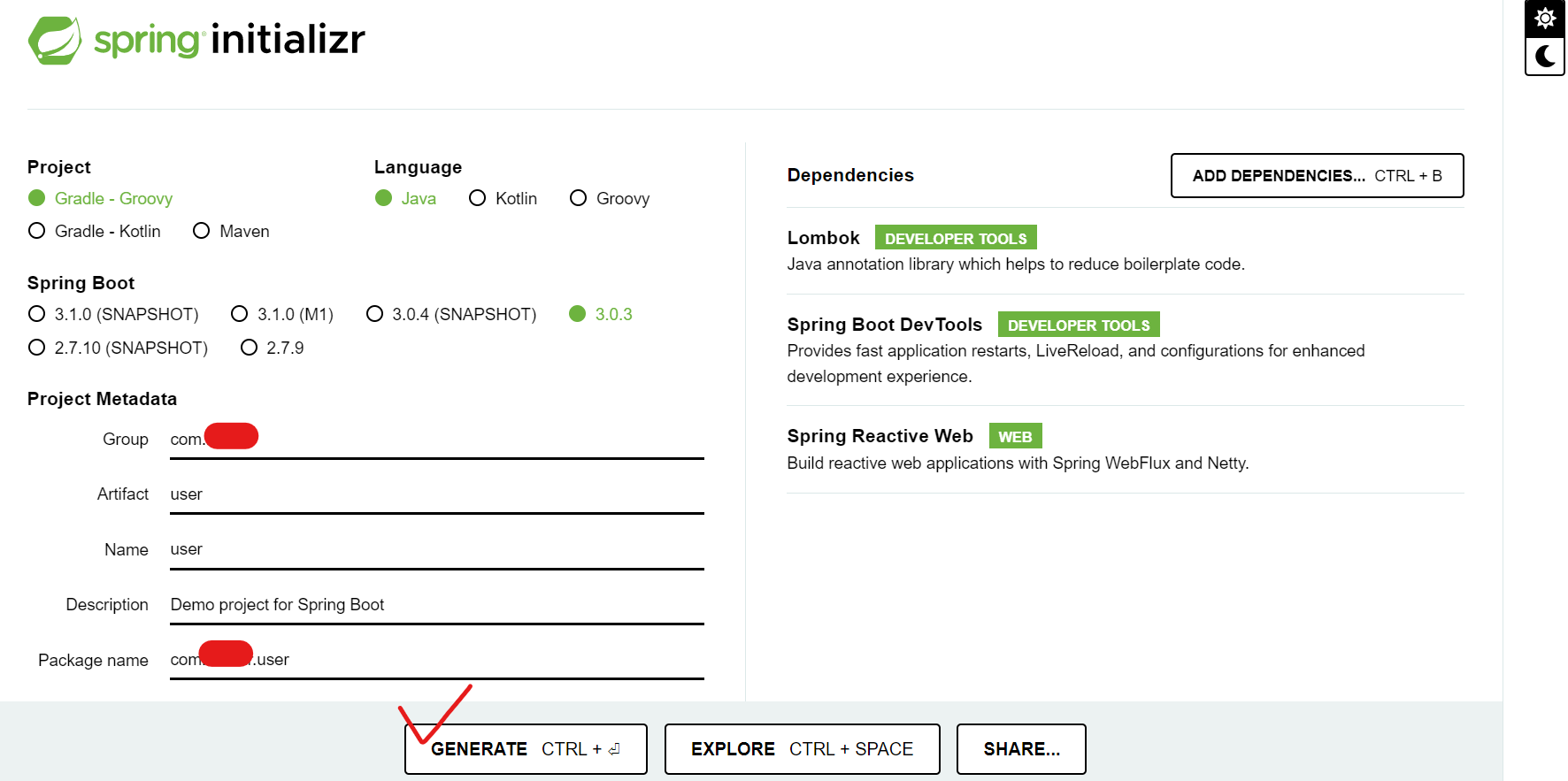Click the Generate button
The image size is (1568, 781).
point(526,749)
